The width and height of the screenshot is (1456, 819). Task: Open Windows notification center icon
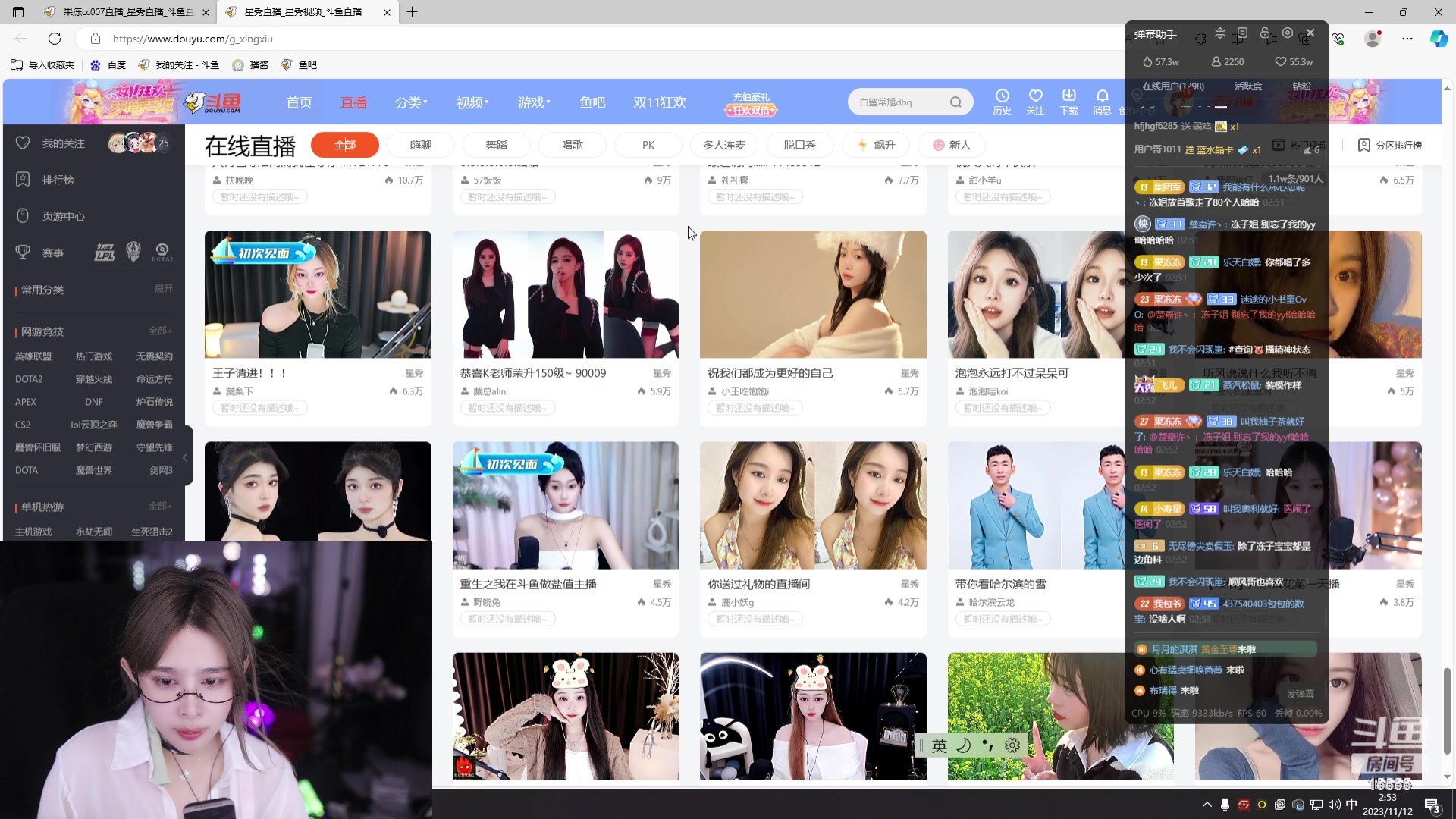1432,805
